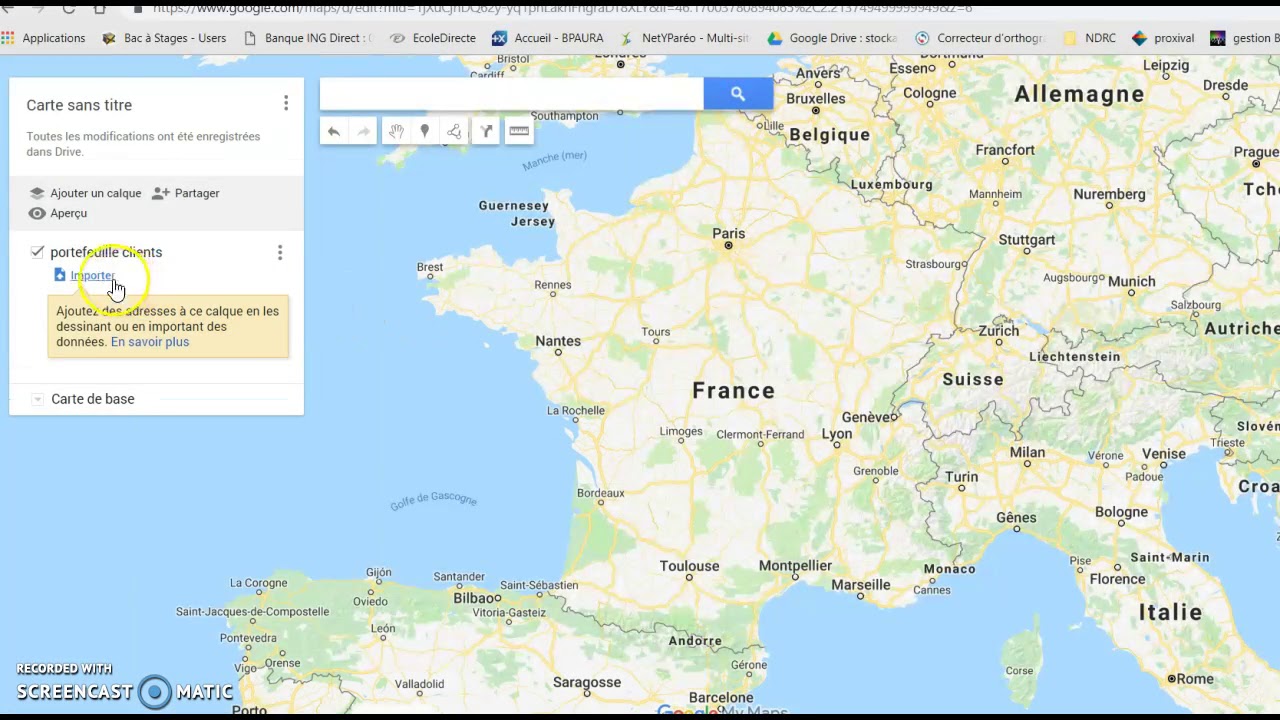Viewport: 1280px width, 720px height.
Task: Click the Stuttgart city label
Action: 1027,240
